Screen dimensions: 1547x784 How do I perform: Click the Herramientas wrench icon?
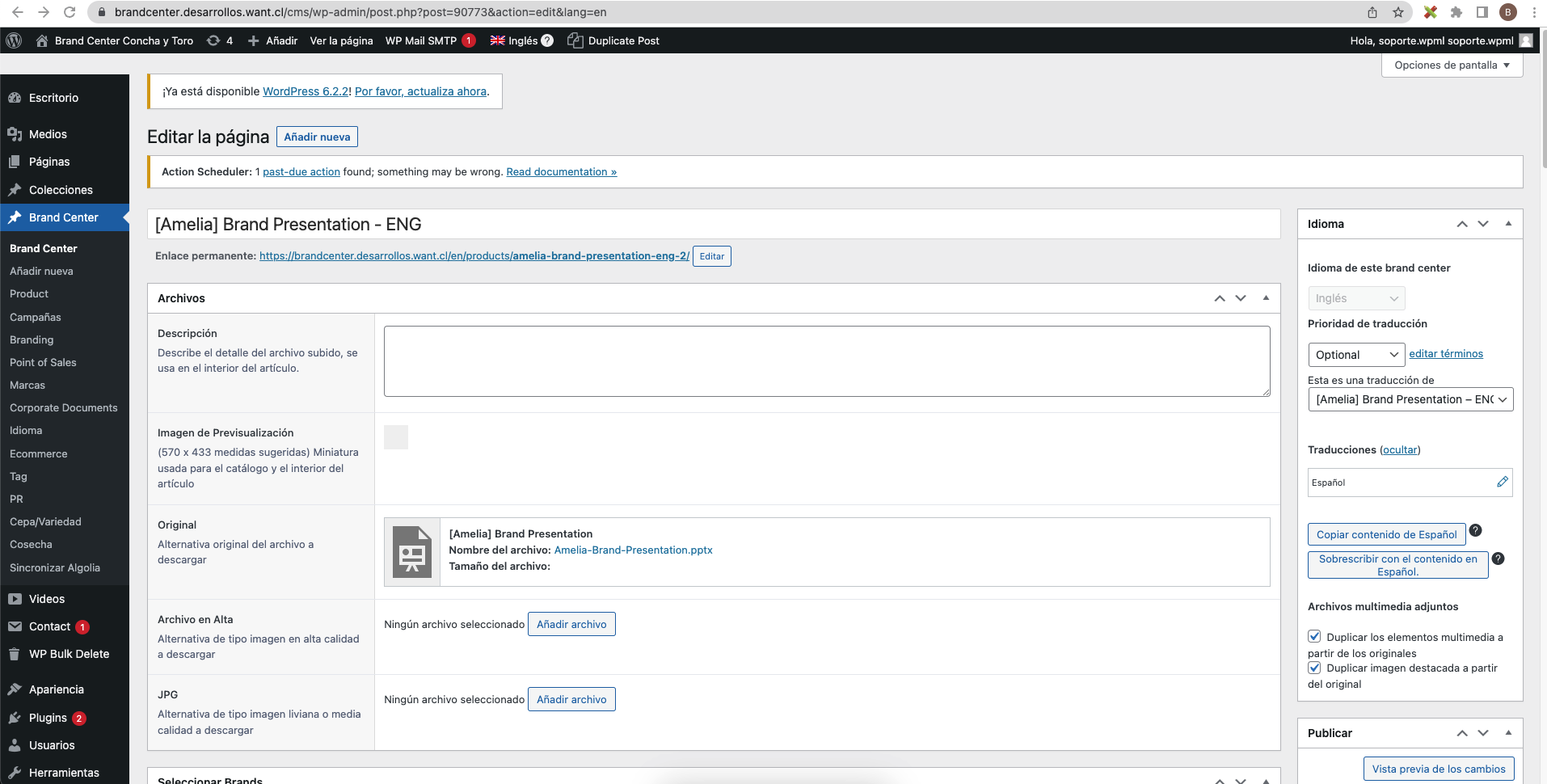pyautogui.click(x=15, y=773)
